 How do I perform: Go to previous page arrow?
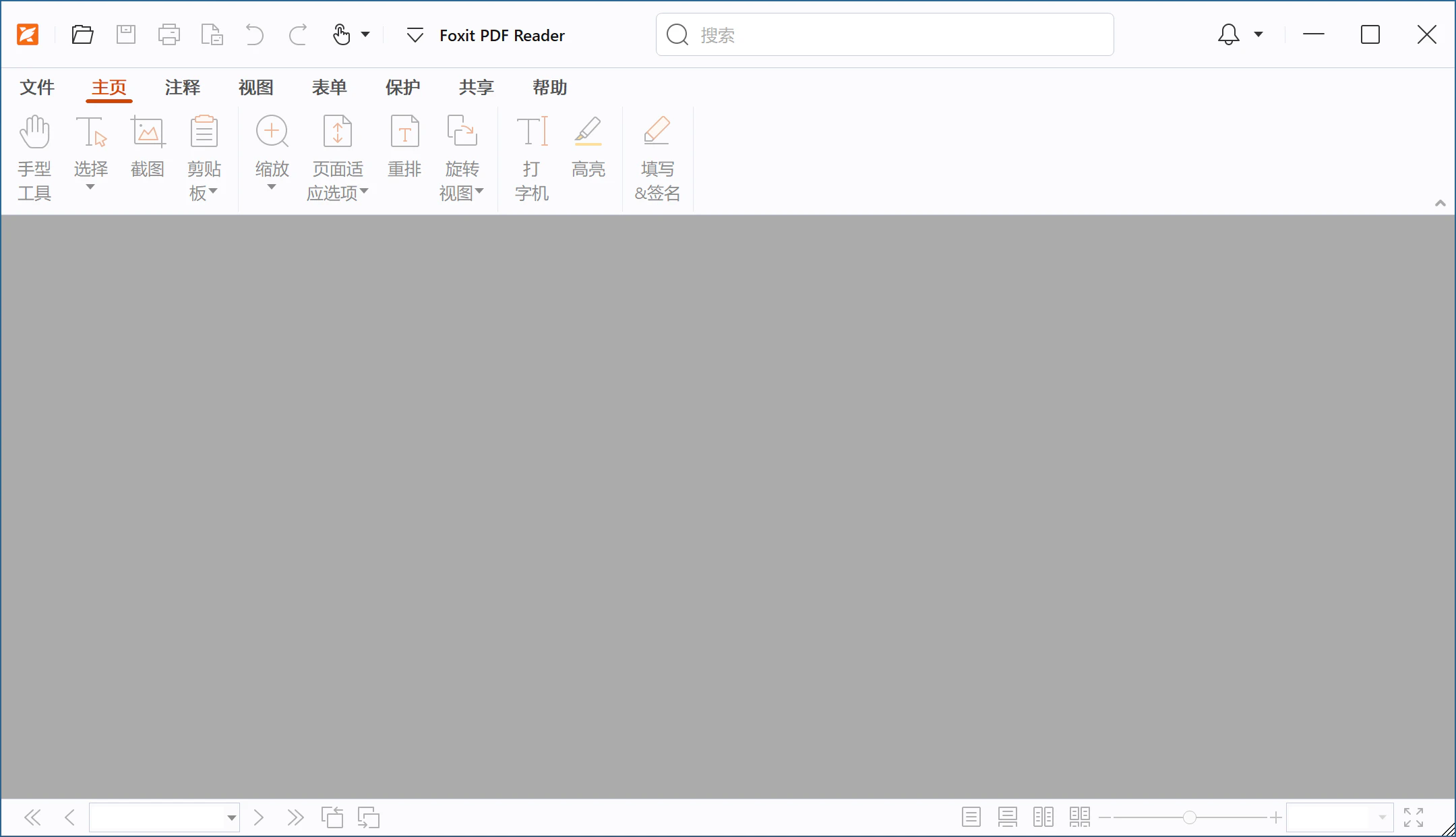click(x=69, y=817)
